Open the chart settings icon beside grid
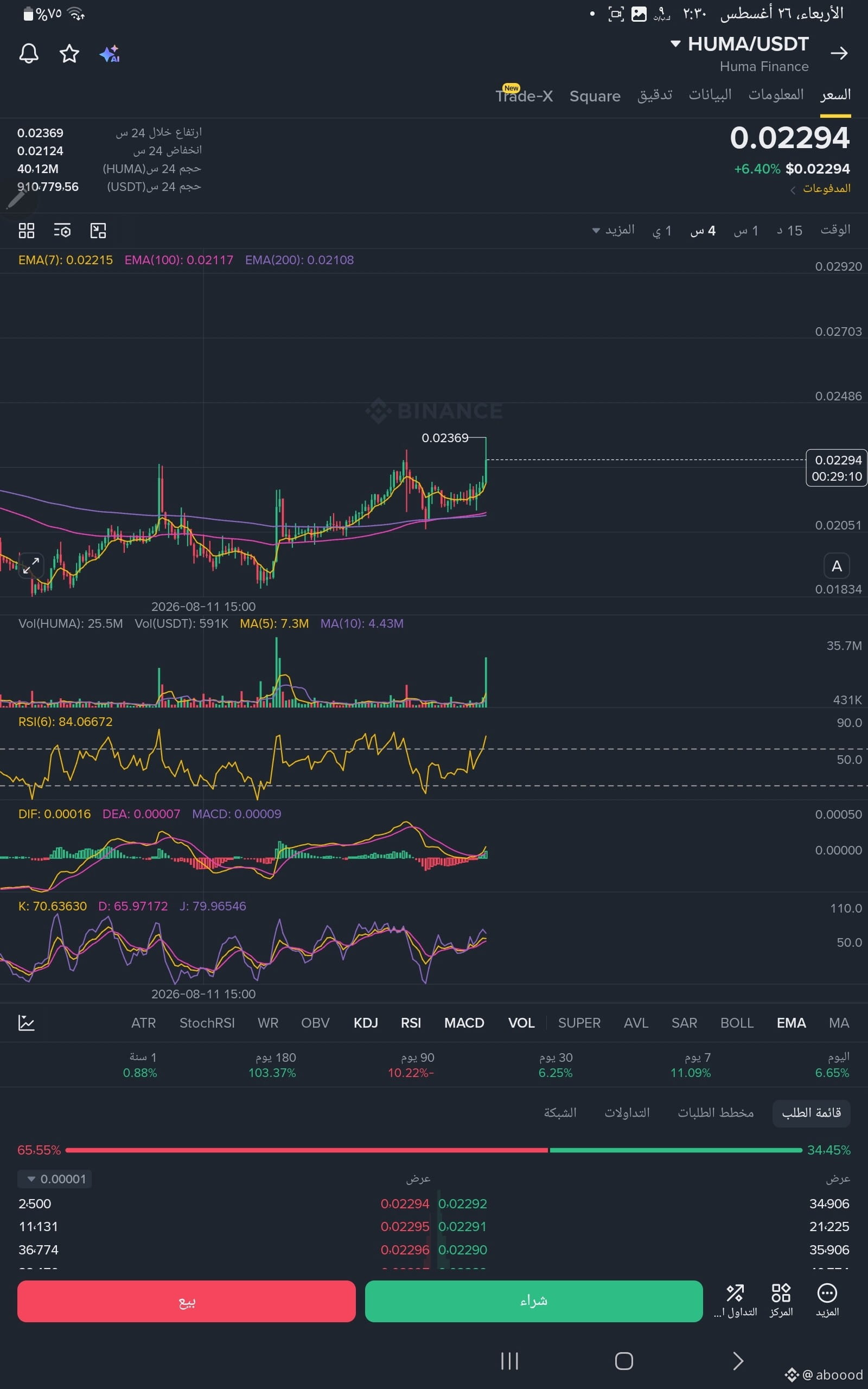This screenshot has height=1389, width=868. [x=62, y=231]
